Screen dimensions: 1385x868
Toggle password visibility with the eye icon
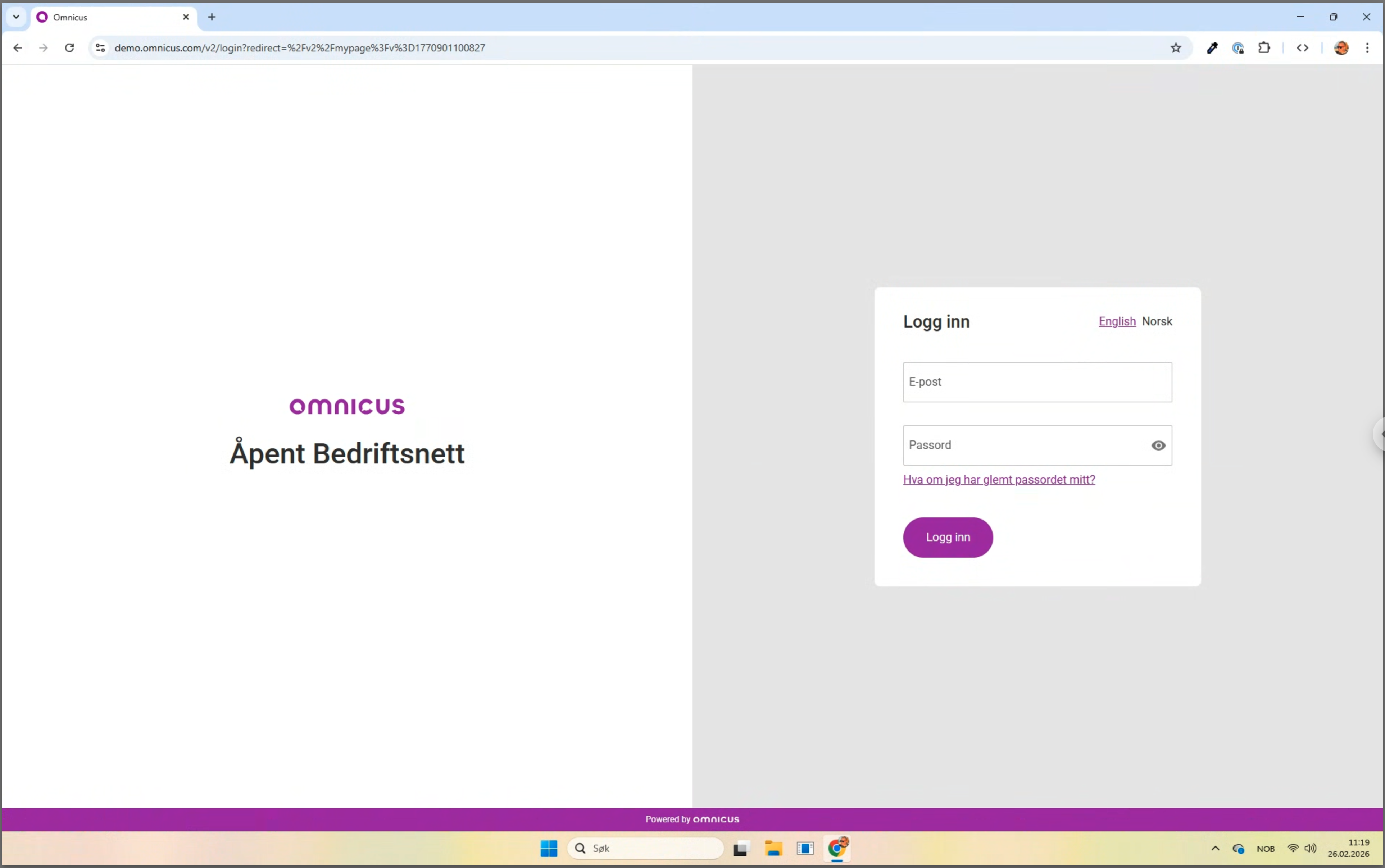[1158, 445]
